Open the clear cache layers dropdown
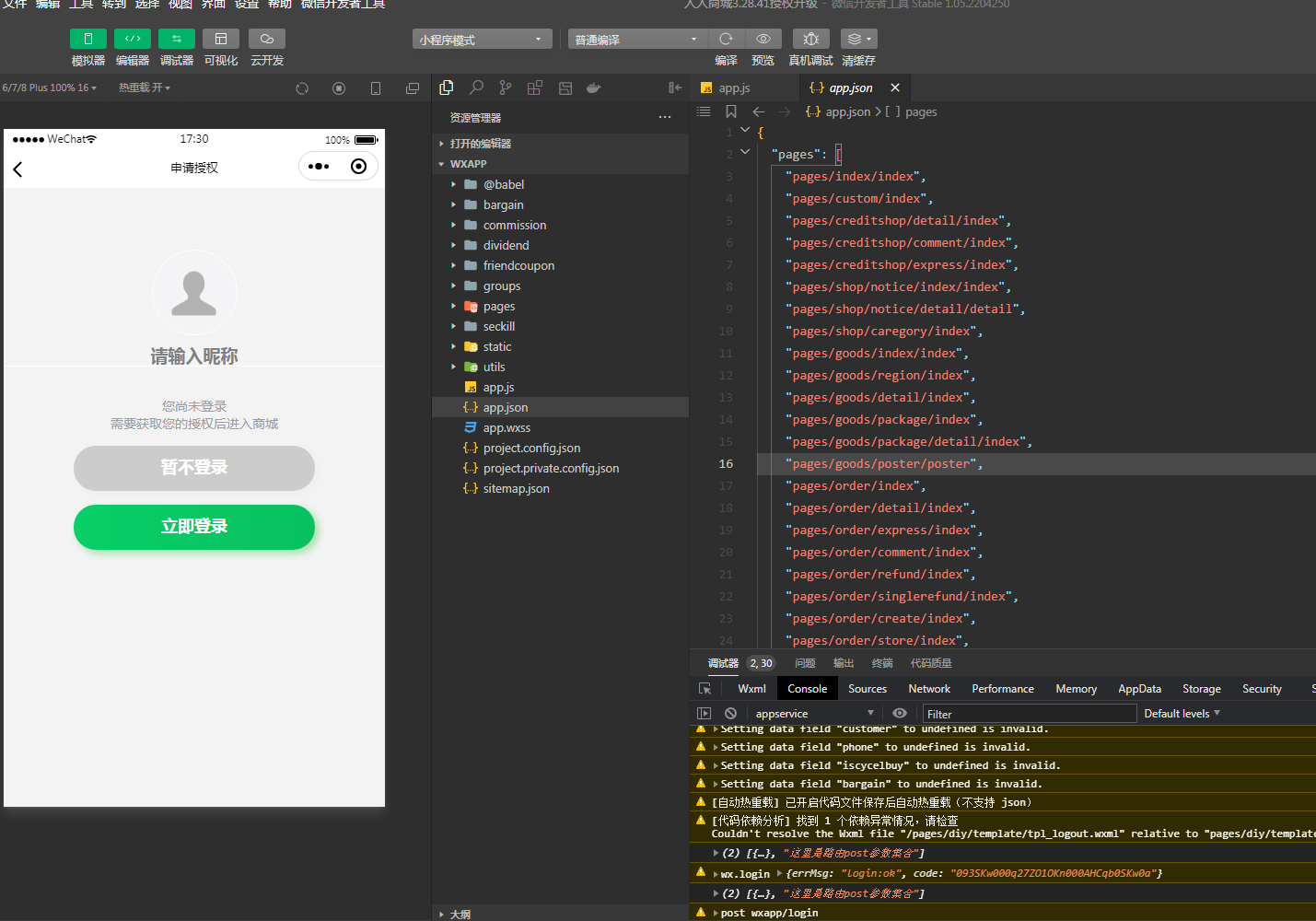 point(858,39)
